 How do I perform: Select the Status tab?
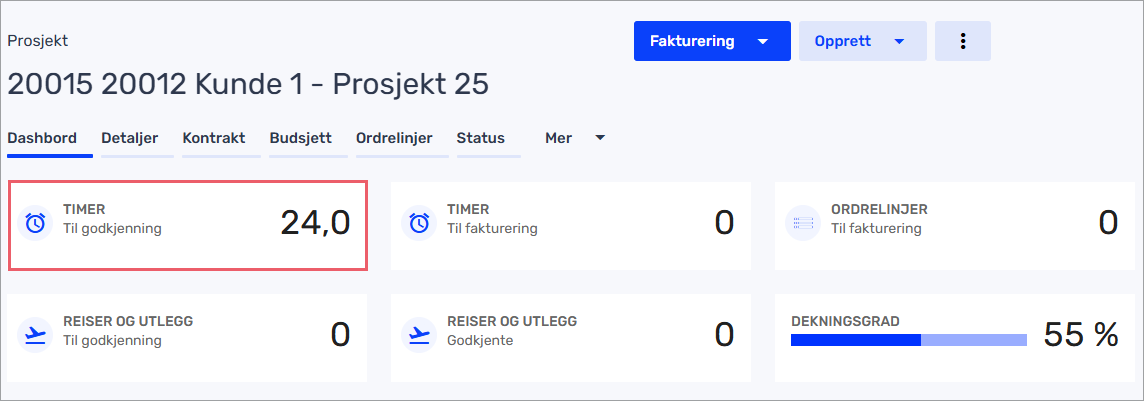481,138
